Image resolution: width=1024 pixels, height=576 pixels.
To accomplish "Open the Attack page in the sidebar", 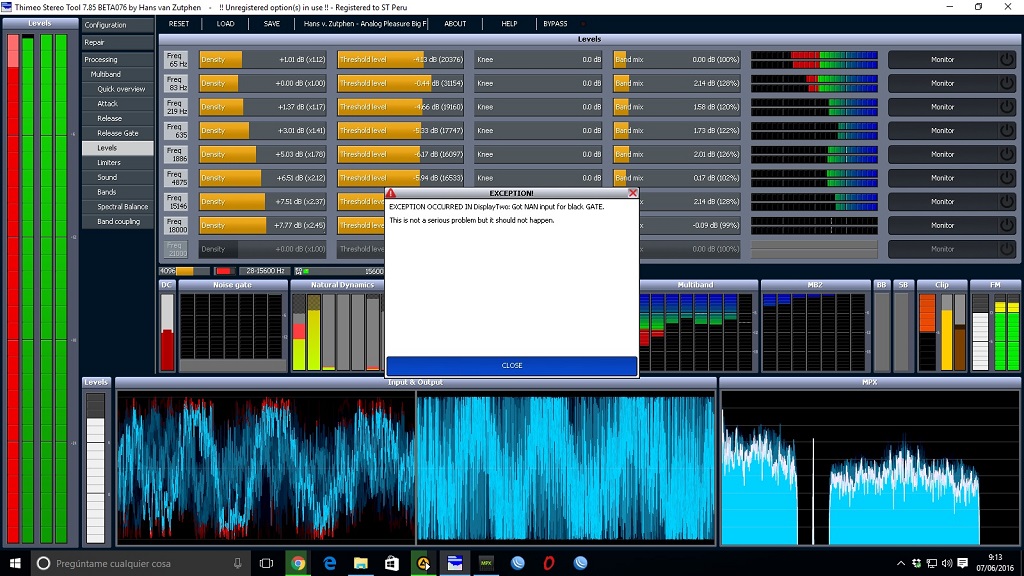I will (118, 104).
